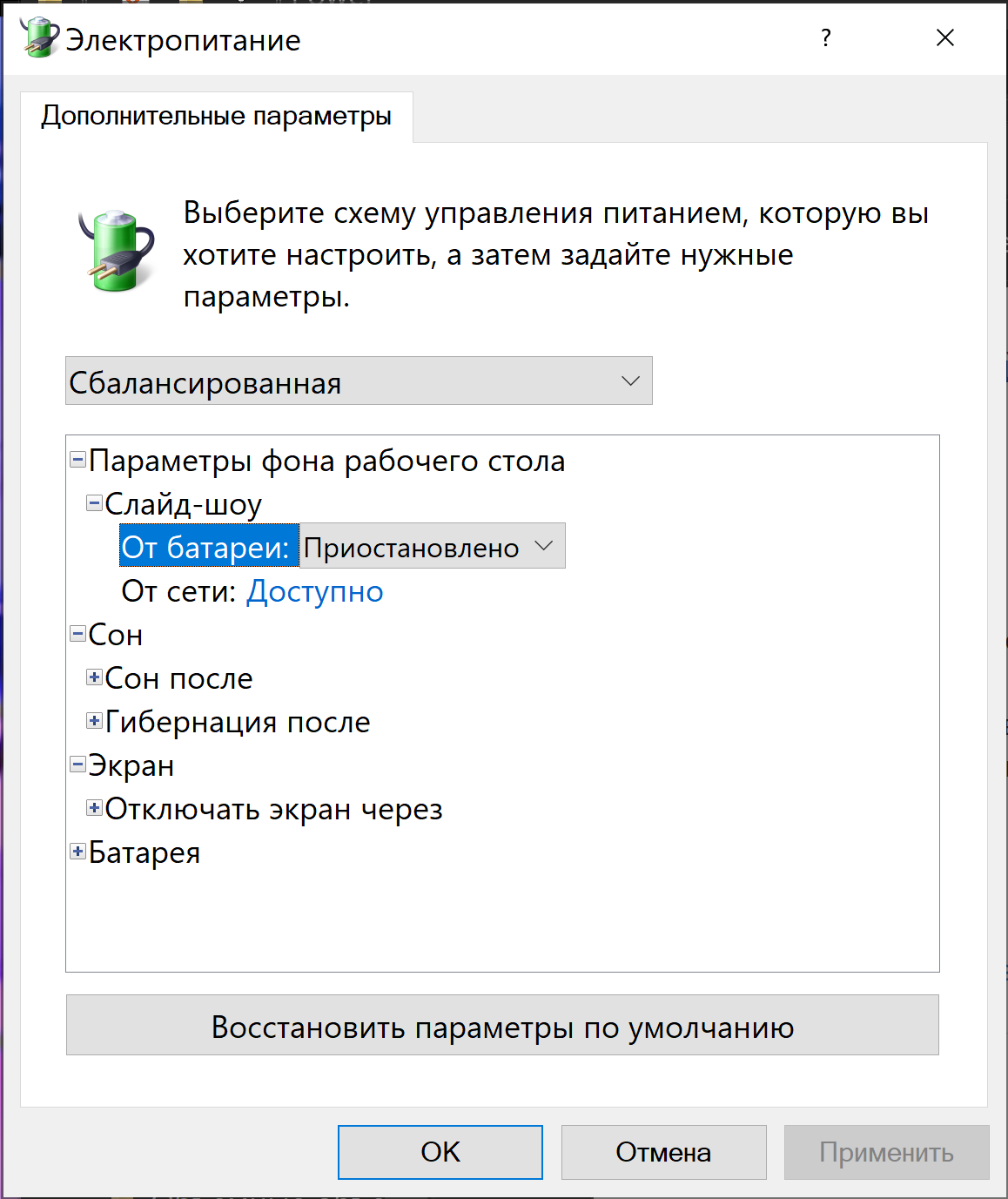Expand Отключать экран через node
This screenshot has height=1199, width=1008.
[94, 808]
